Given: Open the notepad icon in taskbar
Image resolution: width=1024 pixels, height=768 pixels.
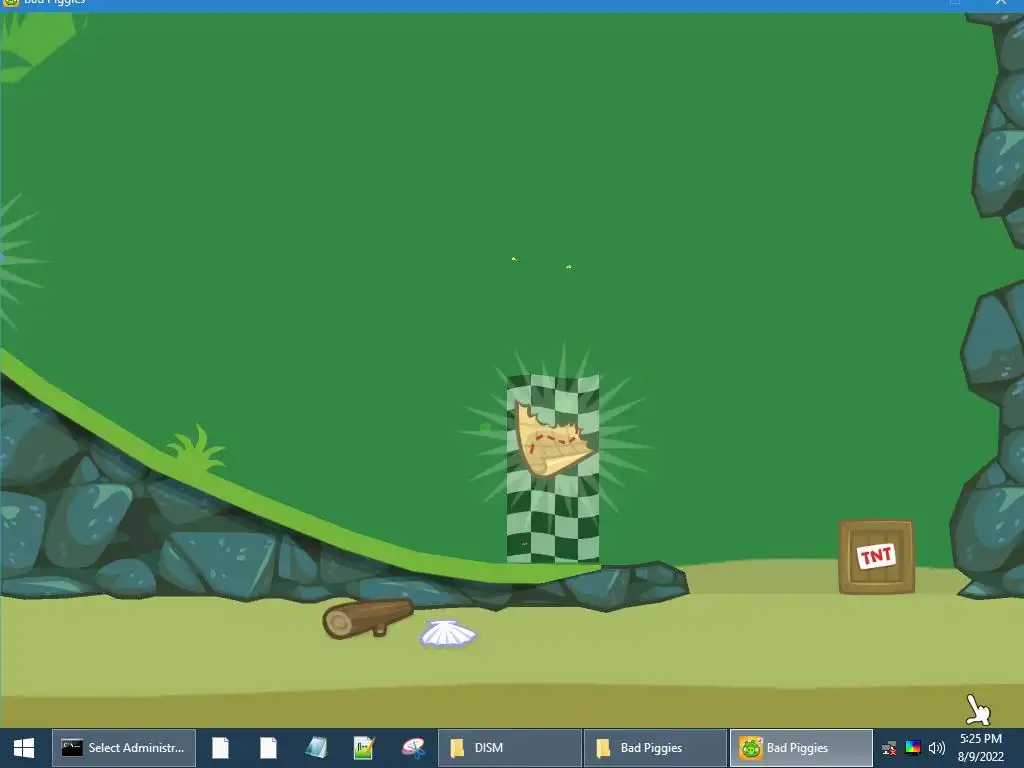Looking at the screenshot, I should pos(316,748).
